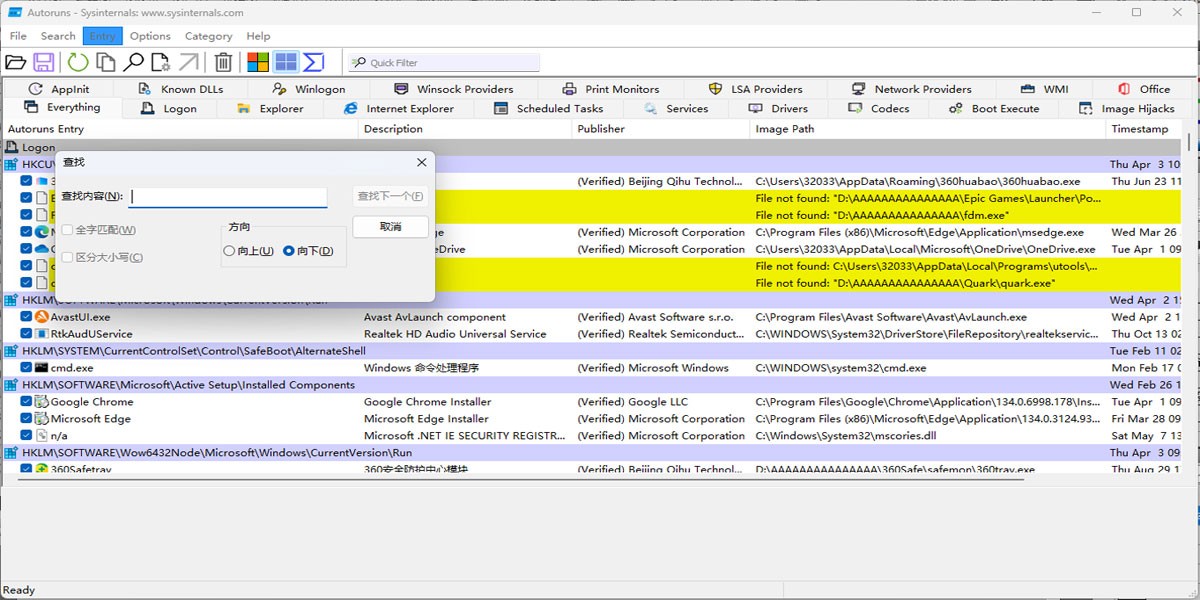The width and height of the screenshot is (1200, 600).
Task: Click the magnifying glass Find icon
Action: coord(133,62)
